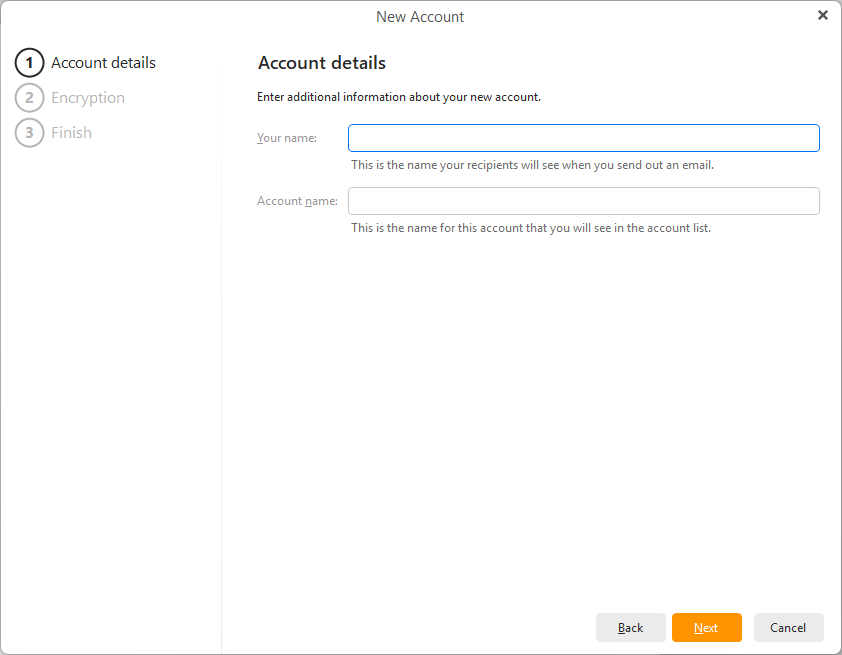Click the New Account title bar text
Screen dimensions: 842x655
(x=420, y=17)
